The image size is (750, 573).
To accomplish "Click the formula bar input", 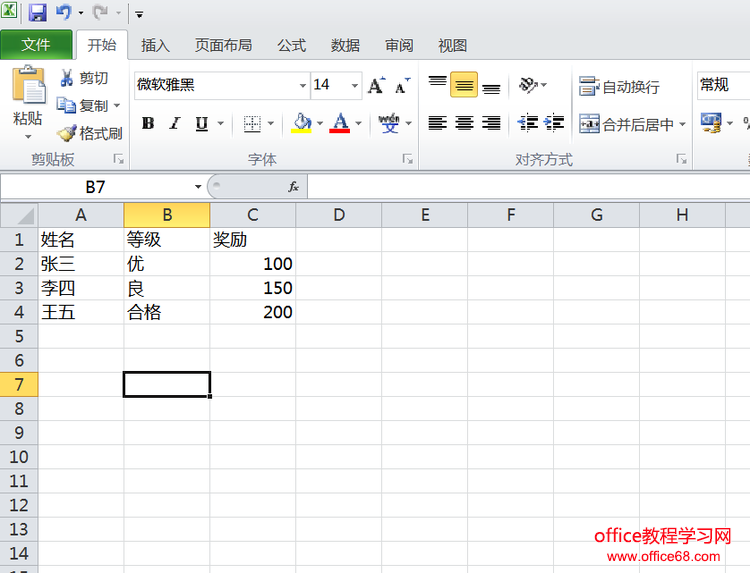I will click(x=529, y=187).
